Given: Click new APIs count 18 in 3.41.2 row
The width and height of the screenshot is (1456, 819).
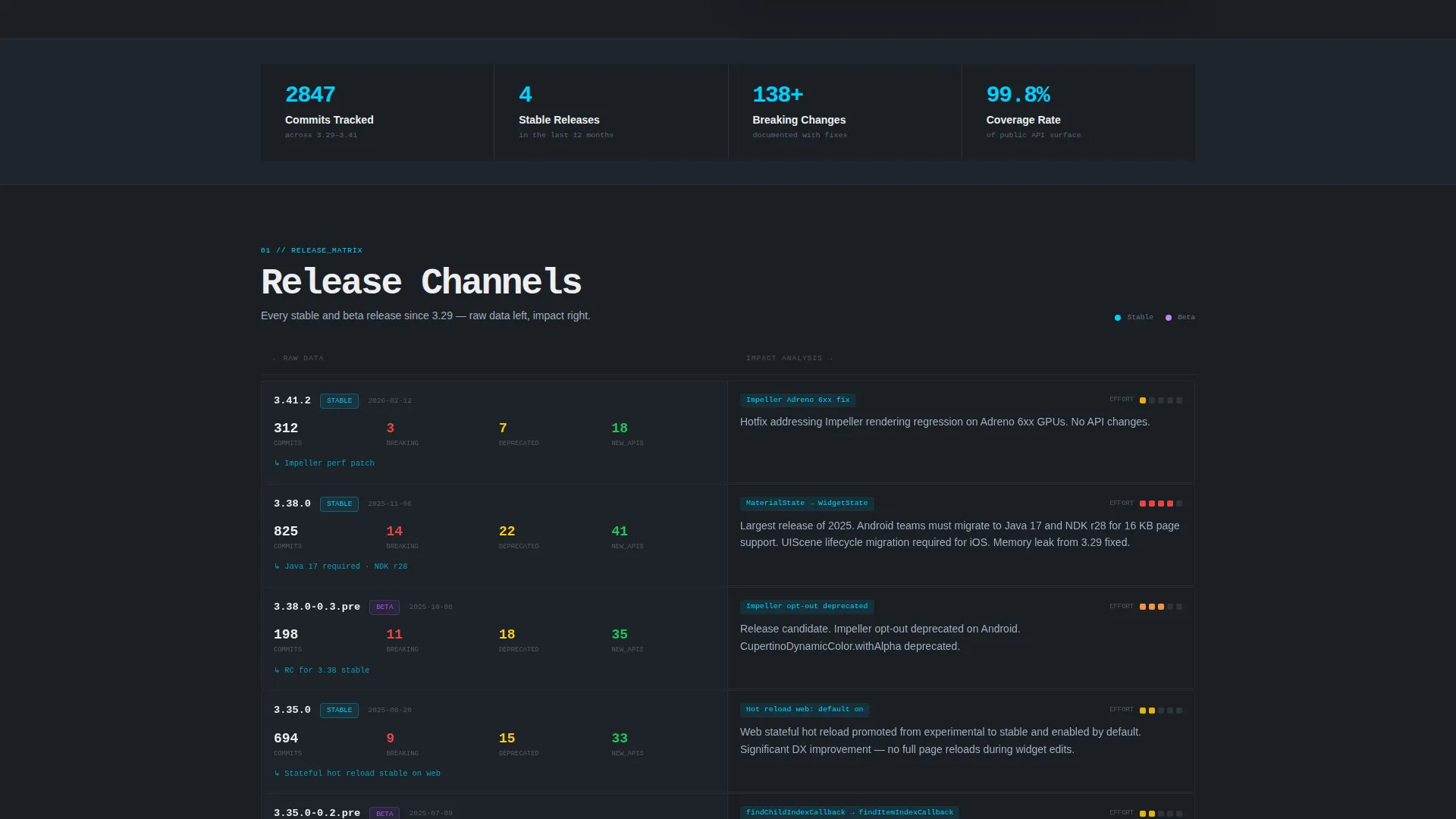Looking at the screenshot, I should click(620, 428).
